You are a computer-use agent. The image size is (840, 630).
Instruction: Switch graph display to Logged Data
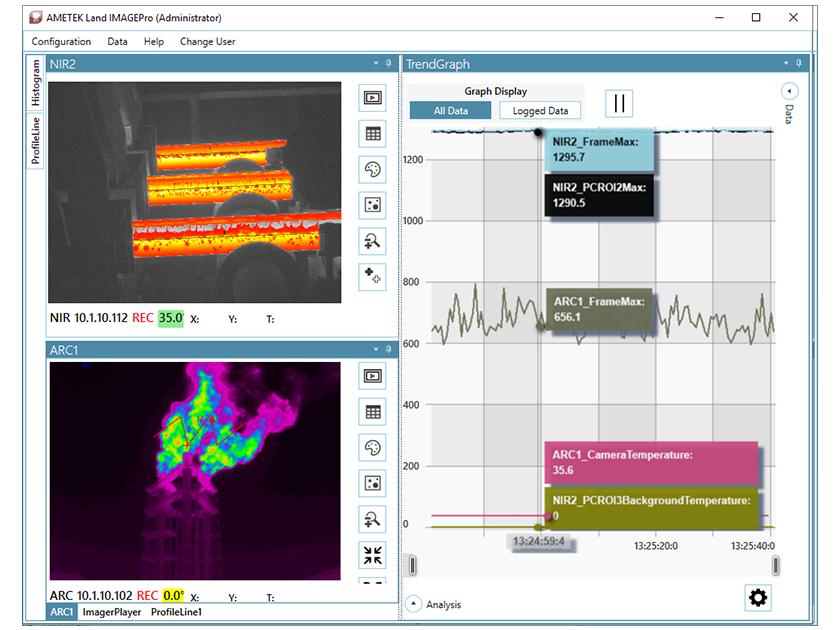click(540, 111)
